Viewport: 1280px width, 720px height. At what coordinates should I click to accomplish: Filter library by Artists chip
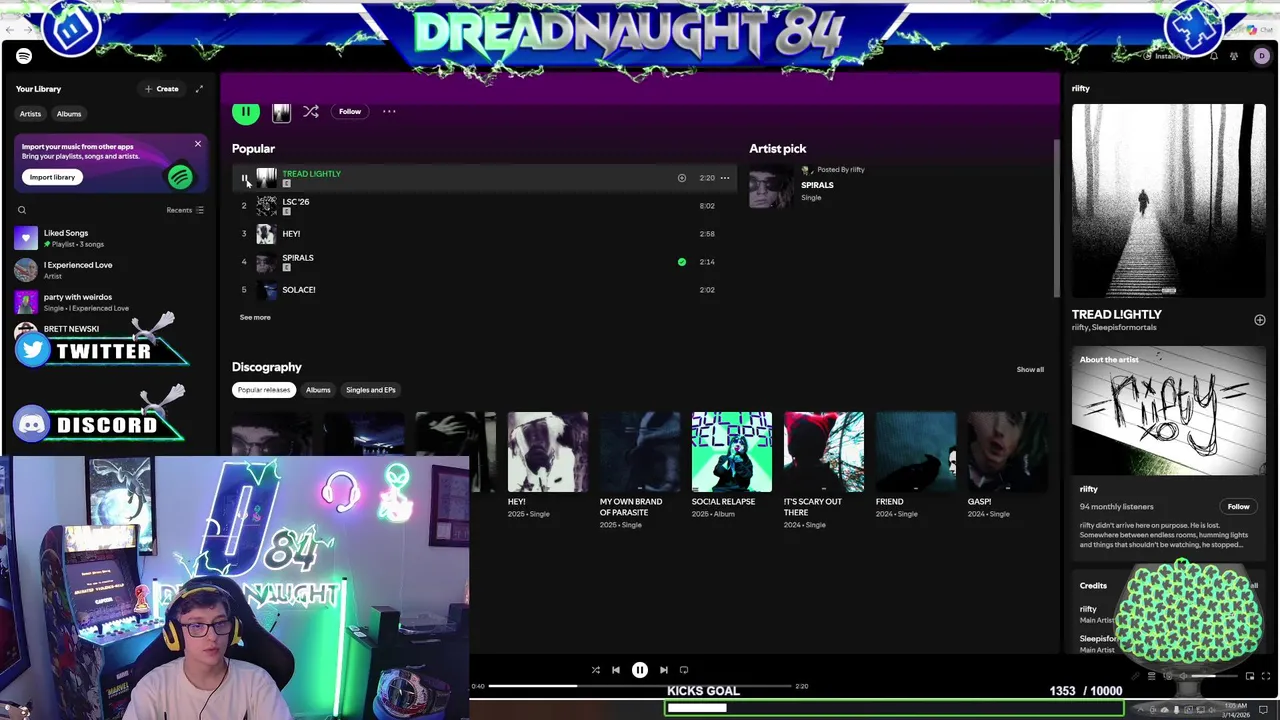coord(30,114)
